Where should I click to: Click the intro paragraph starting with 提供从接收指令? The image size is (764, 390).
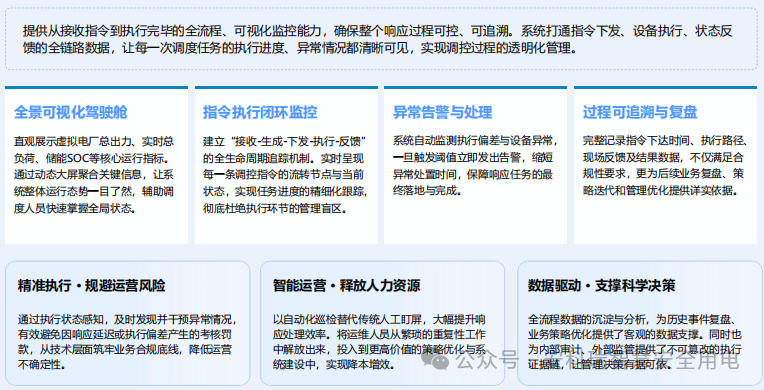(378, 39)
